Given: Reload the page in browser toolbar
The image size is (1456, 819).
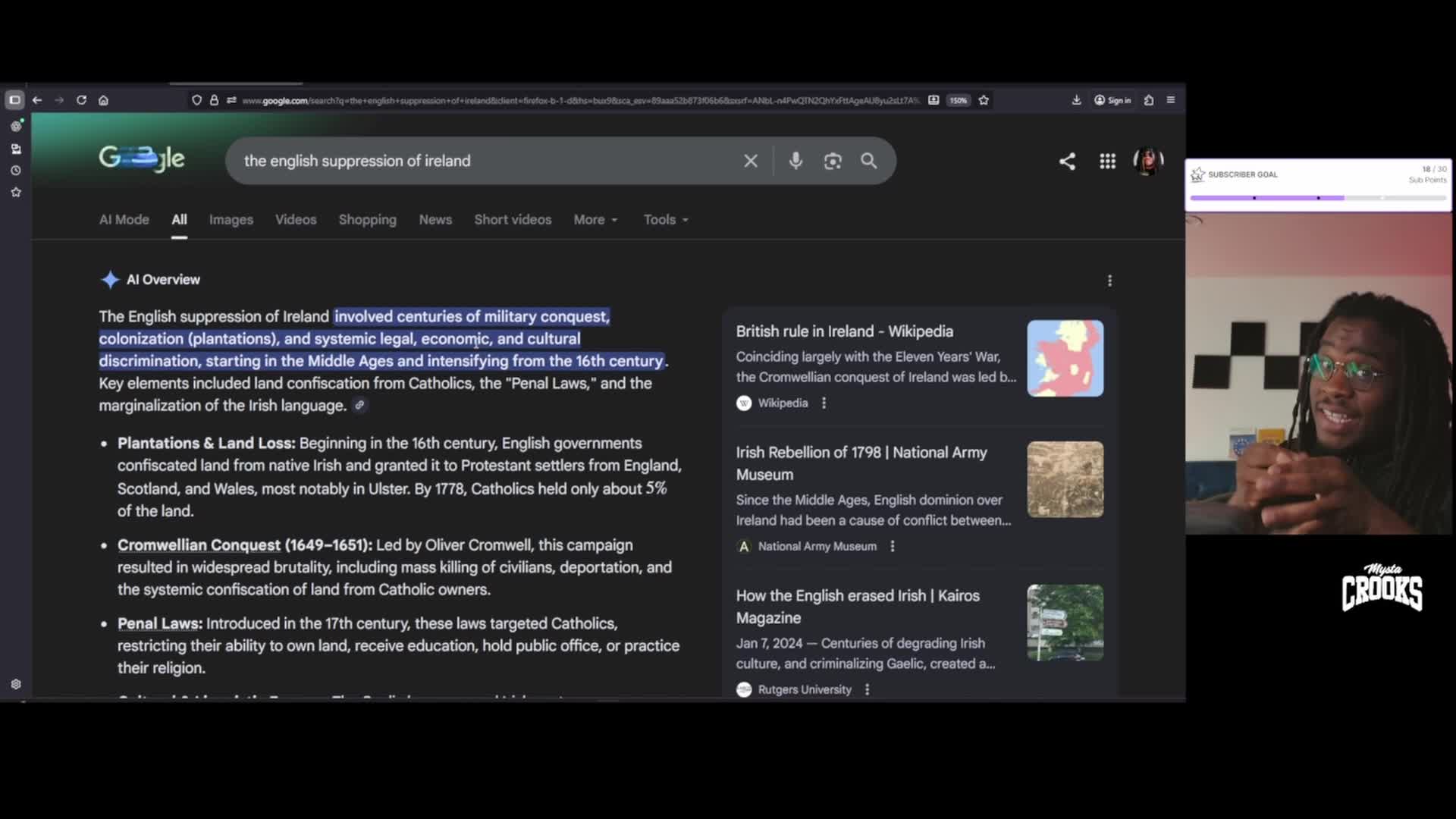Looking at the screenshot, I should (81, 100).
